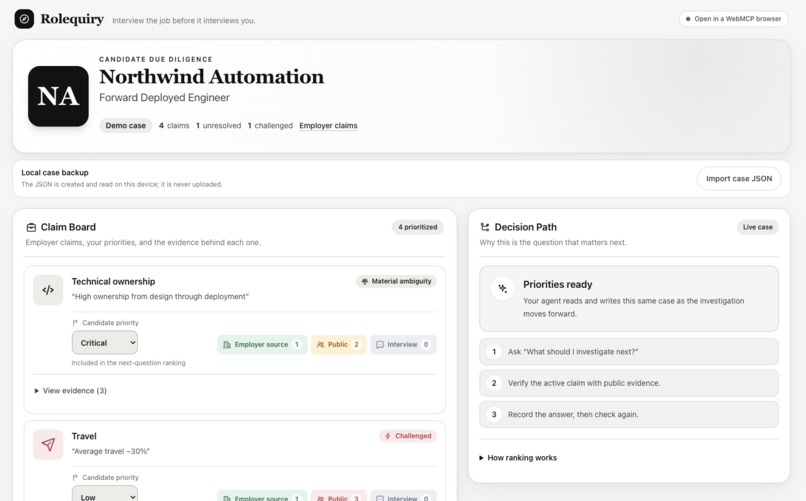Image resolution: width=806 pixels, height=501 pixels.
Task: Click the Technical ownership code icon
Action: tap(48, 290)
